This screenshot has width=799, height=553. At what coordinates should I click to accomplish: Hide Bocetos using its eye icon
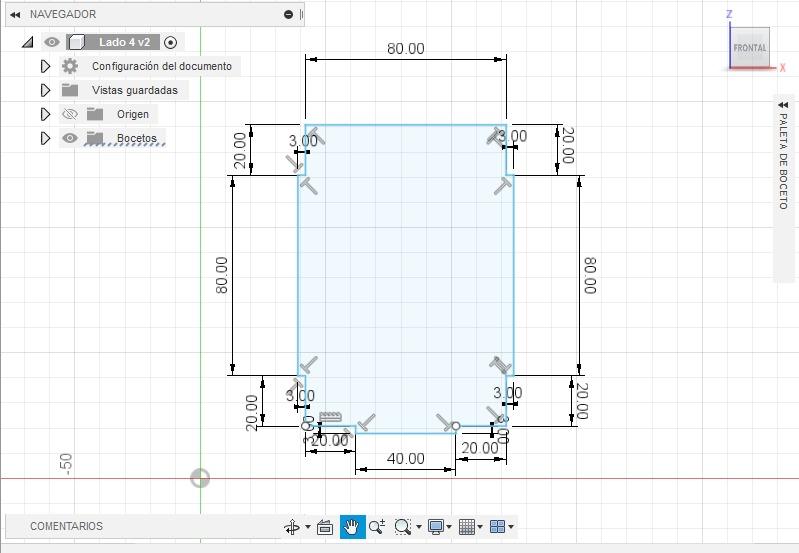pos(70,138)
